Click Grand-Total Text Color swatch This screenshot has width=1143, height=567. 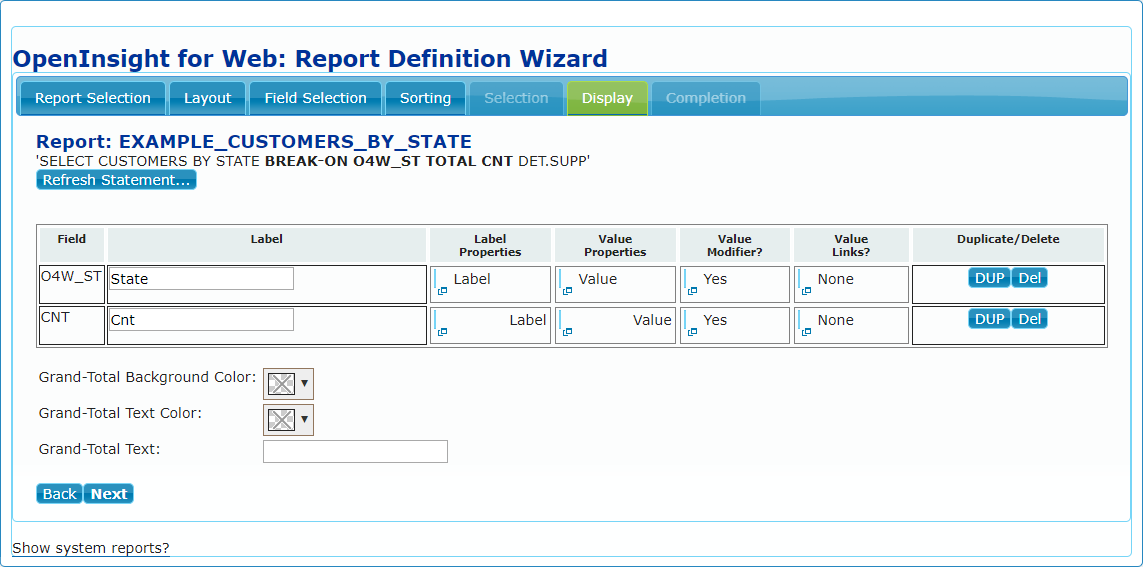point(281,420)
